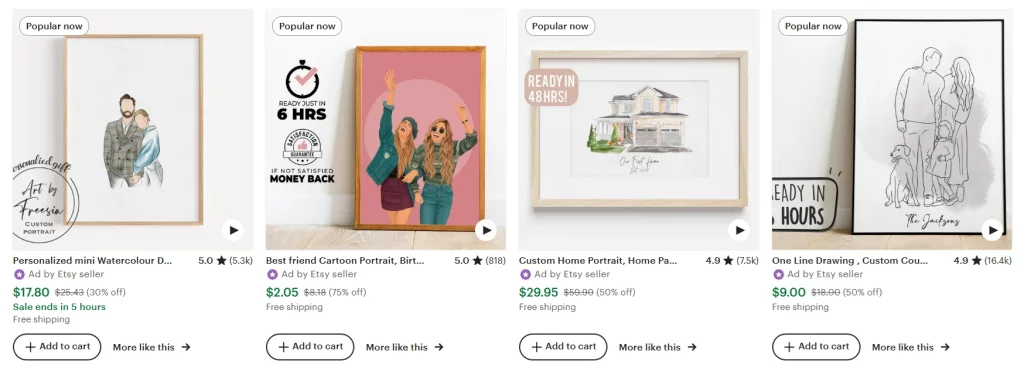Add custom home portrait to cart
Viewport: 1024px width, 371px height.
(x=563, y=347)
